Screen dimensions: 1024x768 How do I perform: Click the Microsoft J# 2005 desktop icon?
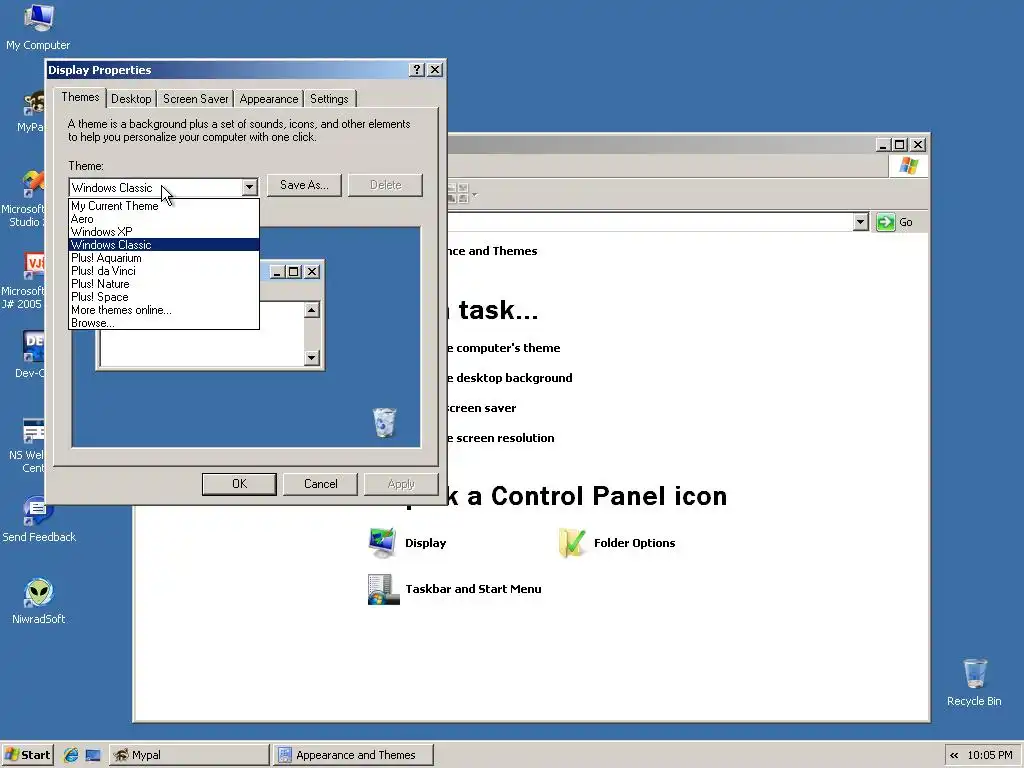33,265
